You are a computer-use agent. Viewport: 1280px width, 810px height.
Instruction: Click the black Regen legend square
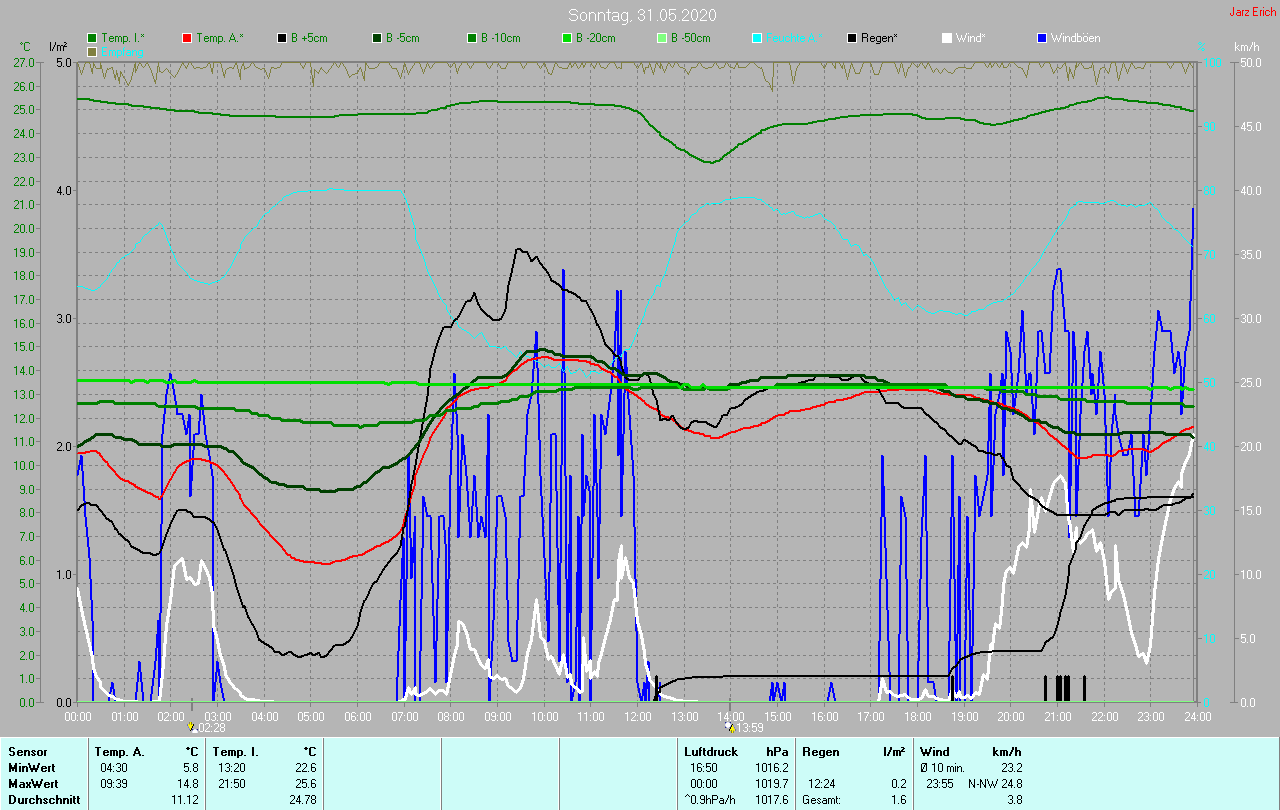point(852,38)
